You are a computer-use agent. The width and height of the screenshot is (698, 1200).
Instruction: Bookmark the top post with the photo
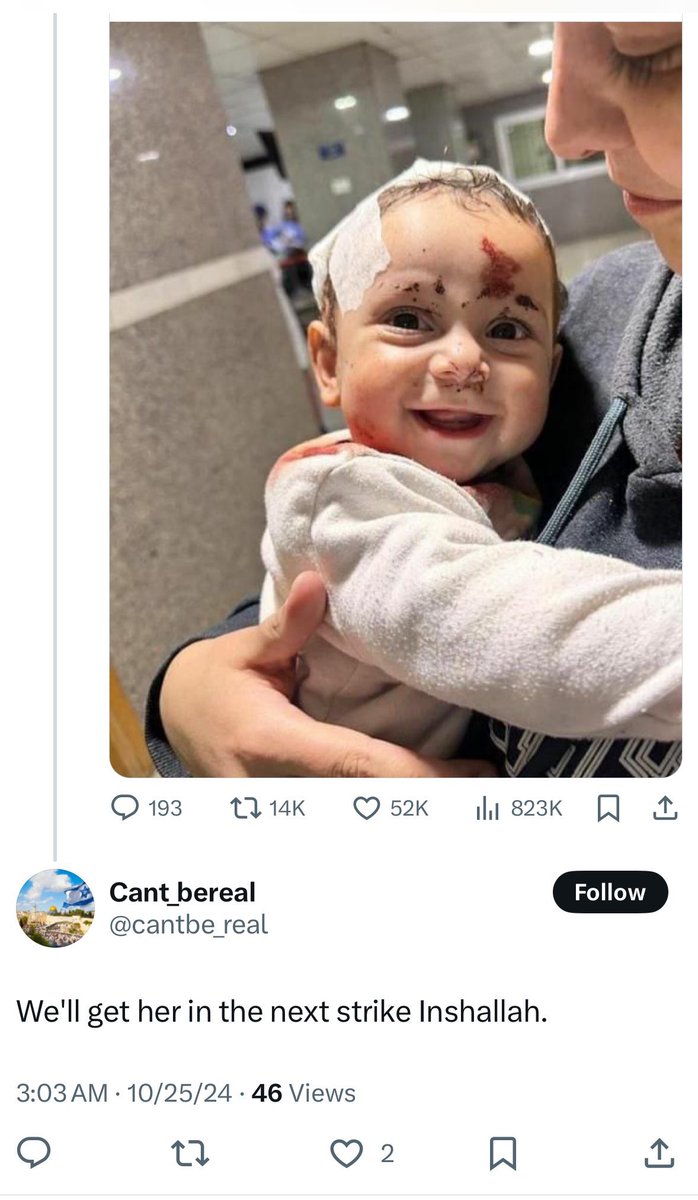point(608,808)
